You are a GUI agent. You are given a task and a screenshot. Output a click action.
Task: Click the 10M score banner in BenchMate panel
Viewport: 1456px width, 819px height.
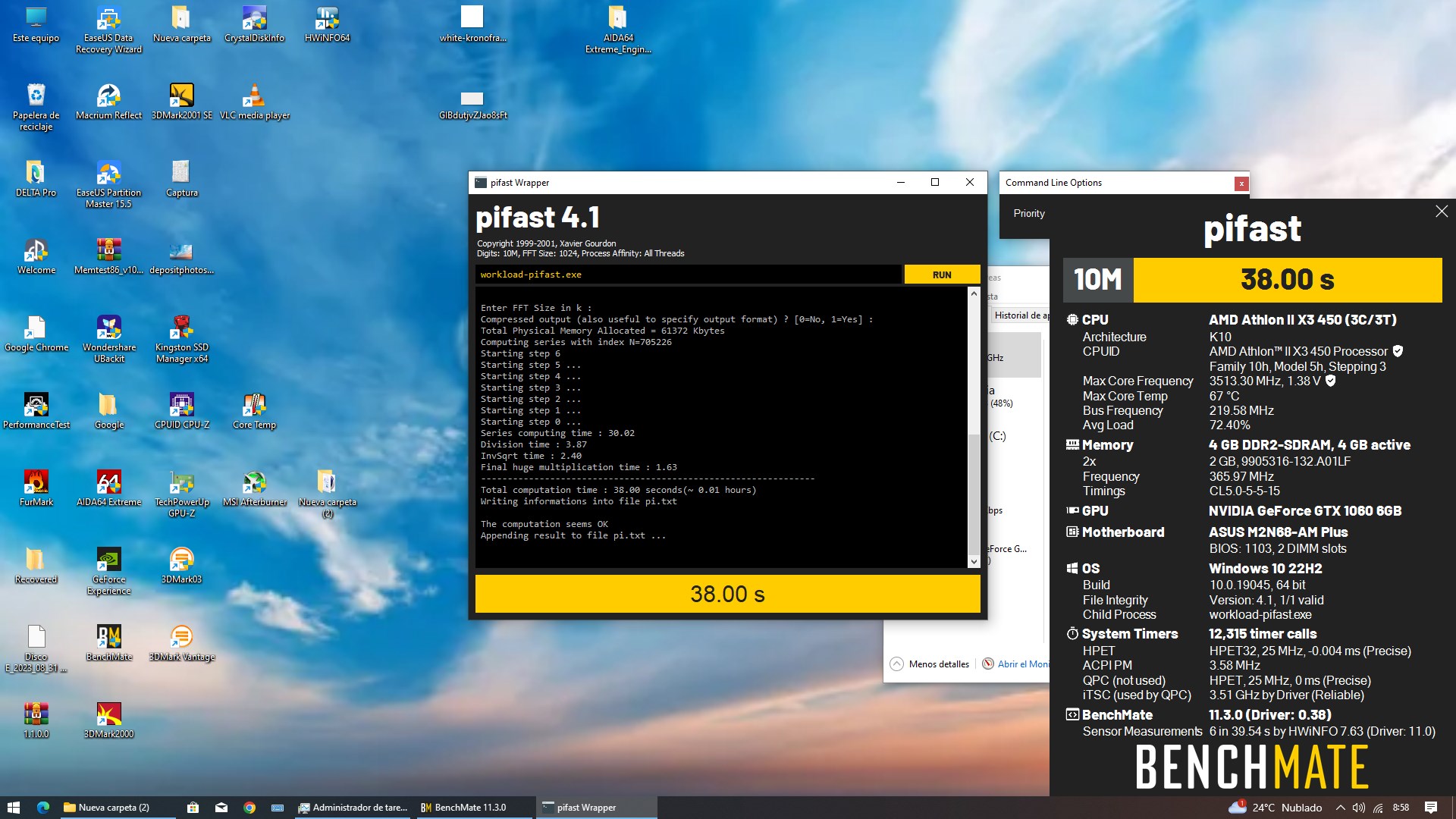coord(1252,280)
